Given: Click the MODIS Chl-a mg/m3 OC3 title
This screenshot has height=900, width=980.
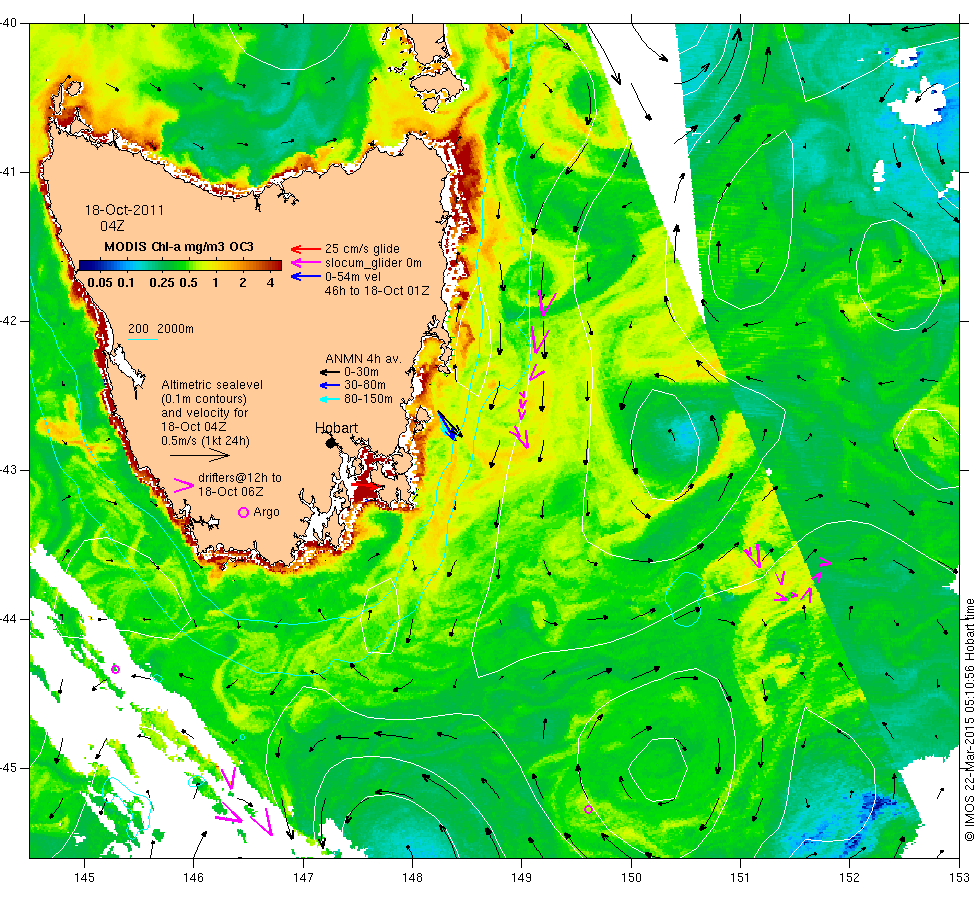Looking at the screenshot, I should [x=179, y=246].
